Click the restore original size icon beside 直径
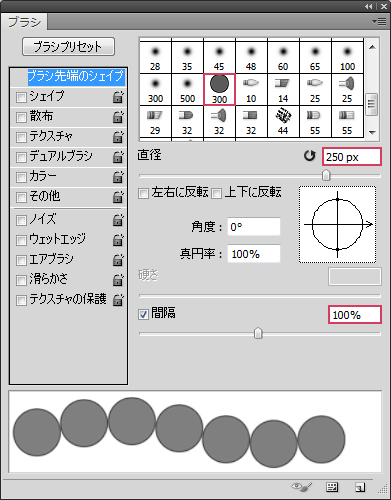391x500 pixels. [x=310, y=156]
